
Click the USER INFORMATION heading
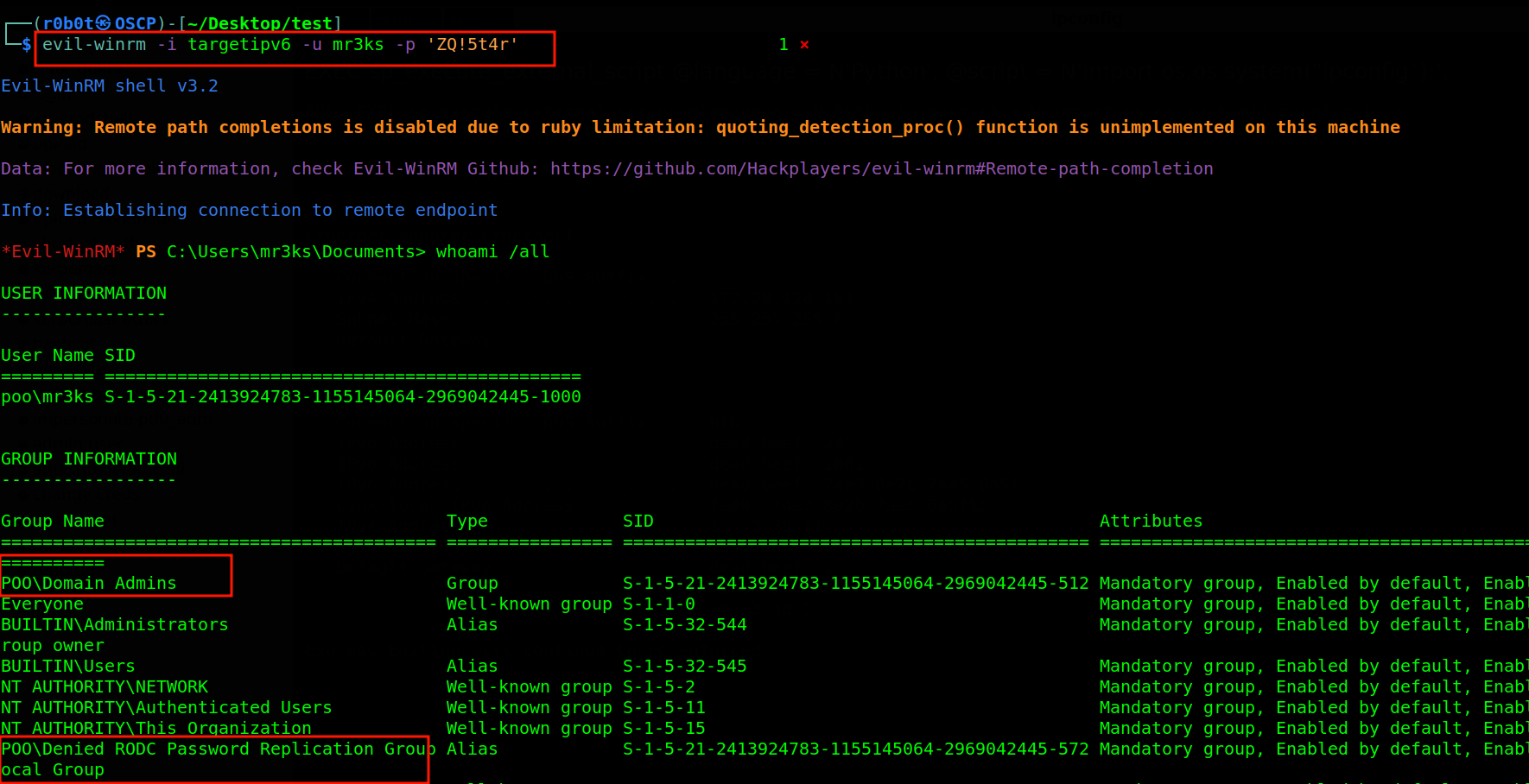click(84, 294)
